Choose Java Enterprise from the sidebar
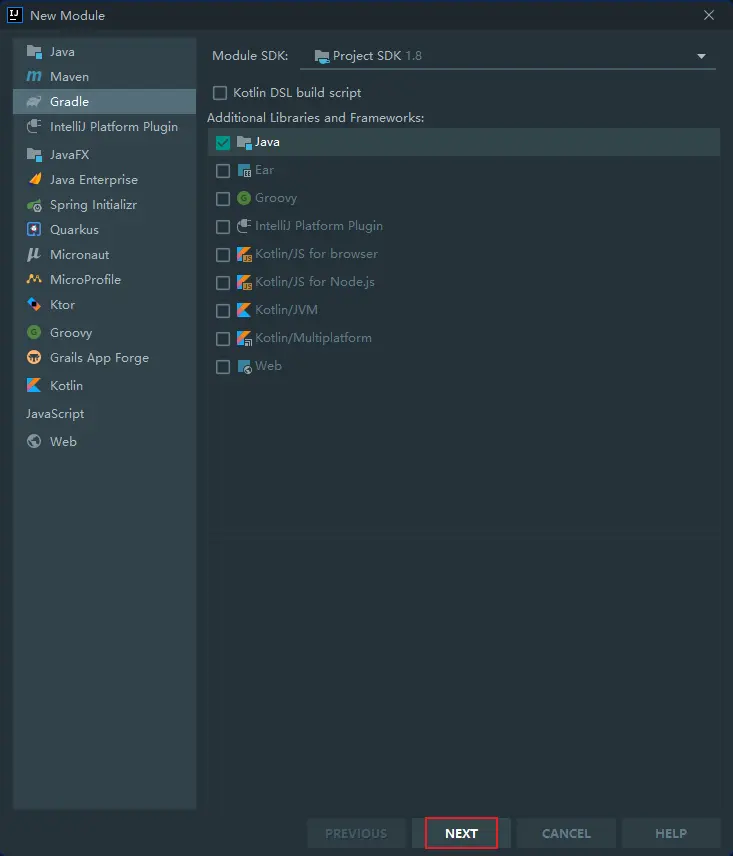The width and height of the screenshot is (733, 856). point(93,180)
